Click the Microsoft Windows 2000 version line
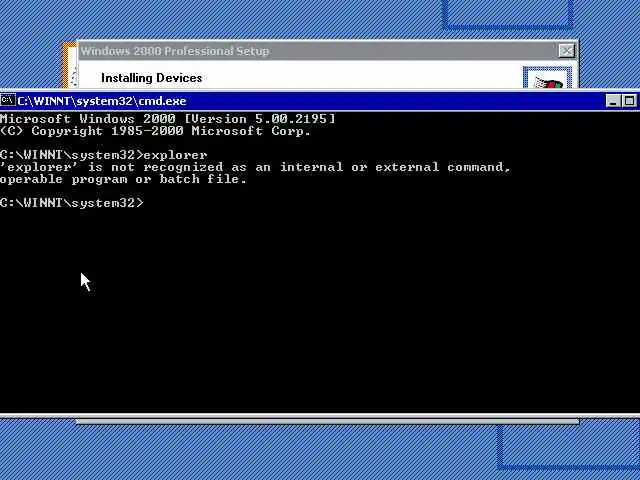This screenshot has height=480, width=640. point(168,119)
